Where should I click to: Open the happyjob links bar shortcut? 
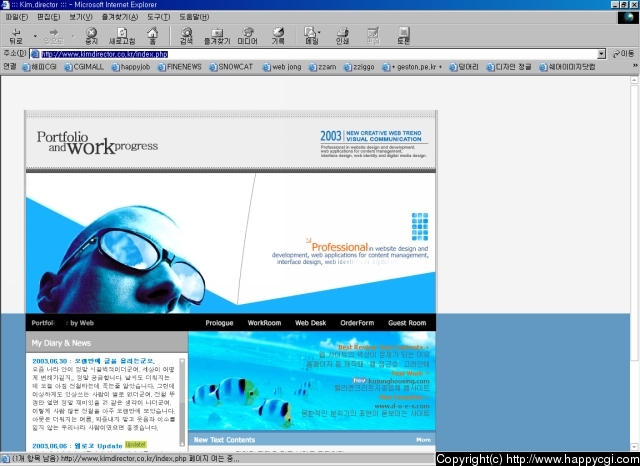point(131,67)
